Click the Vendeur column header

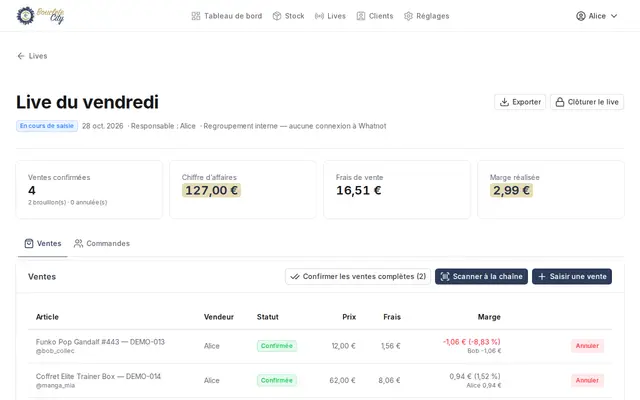[219, 317]
